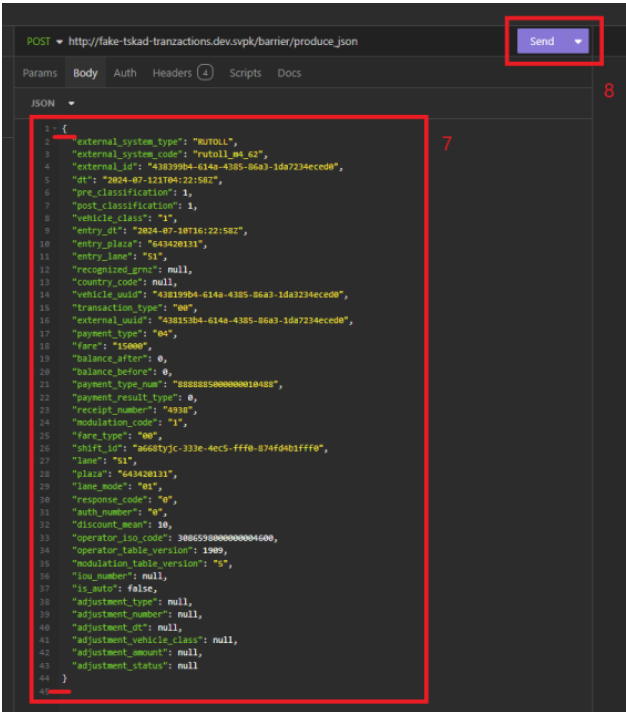Click line number 45 in the gutter
626x712 pixels.
pyautogui.click(x=42, y=690)
